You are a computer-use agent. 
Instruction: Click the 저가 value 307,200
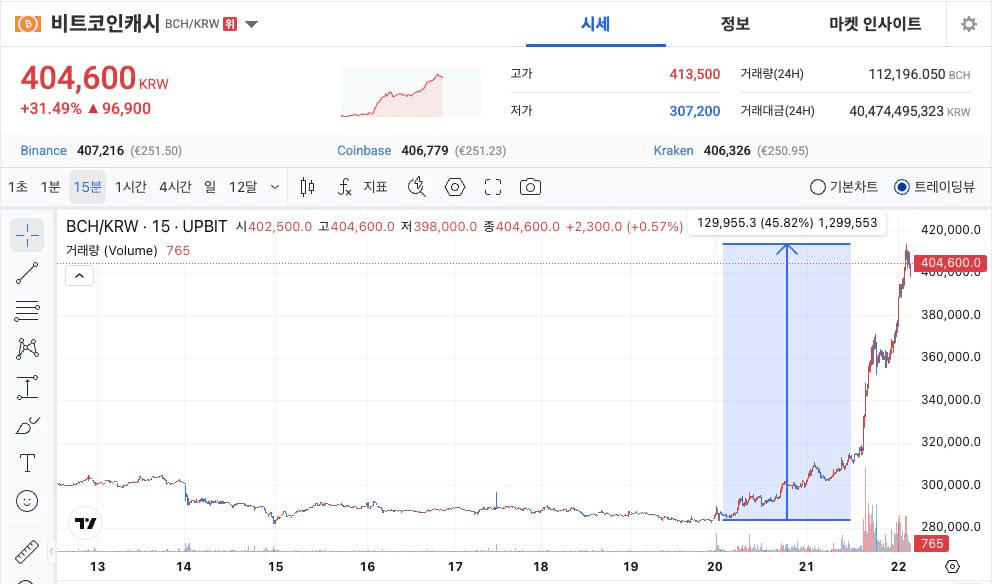pyautogui.click(x=695, y=111)
